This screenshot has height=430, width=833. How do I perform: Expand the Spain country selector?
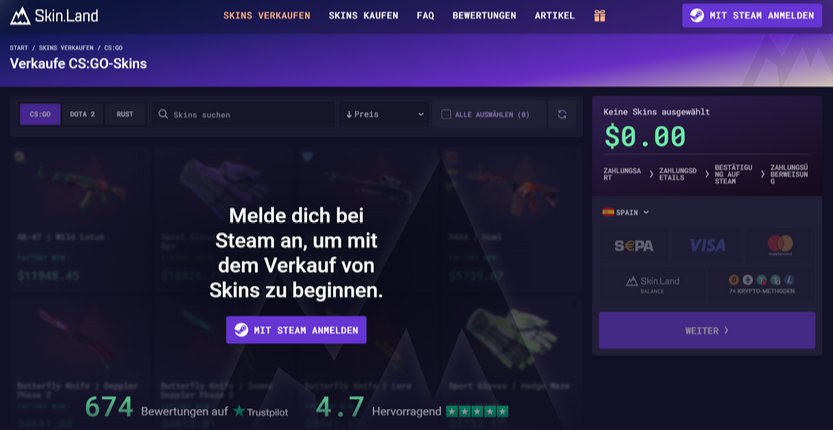[x=626, y=212]
